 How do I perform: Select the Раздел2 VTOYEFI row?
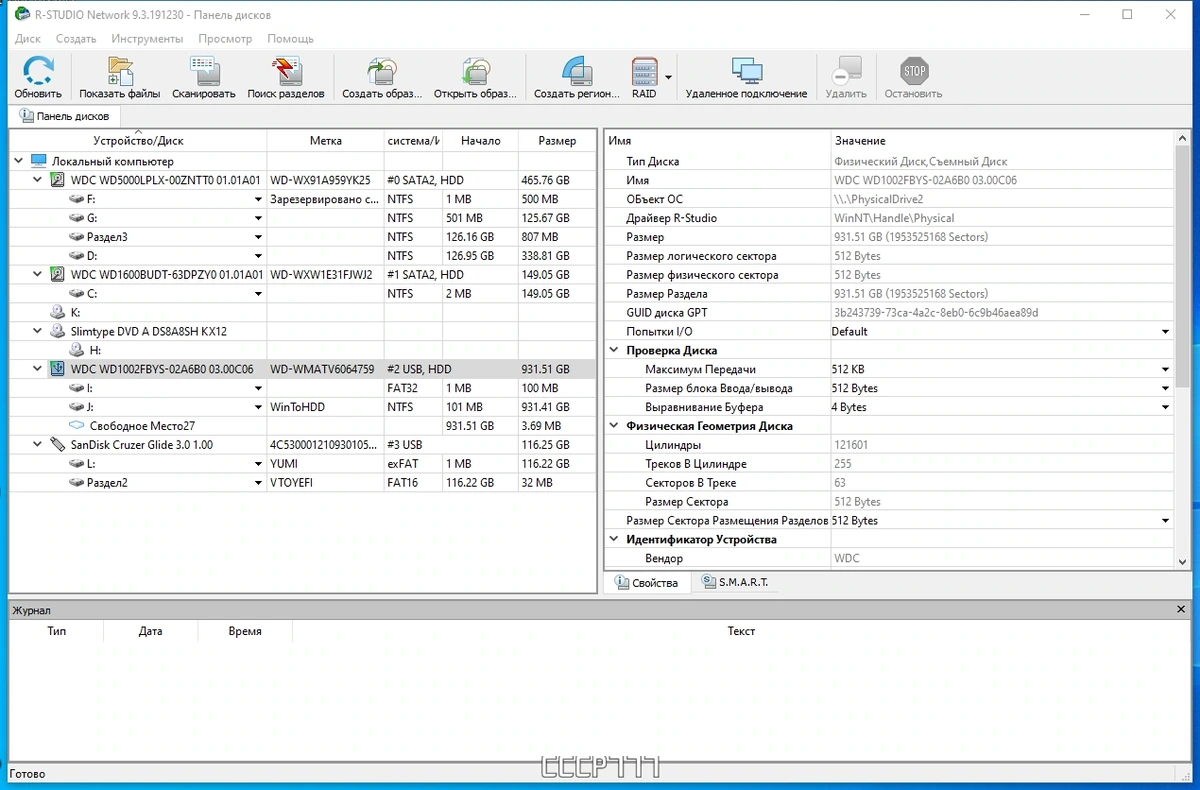click(303, 483)
